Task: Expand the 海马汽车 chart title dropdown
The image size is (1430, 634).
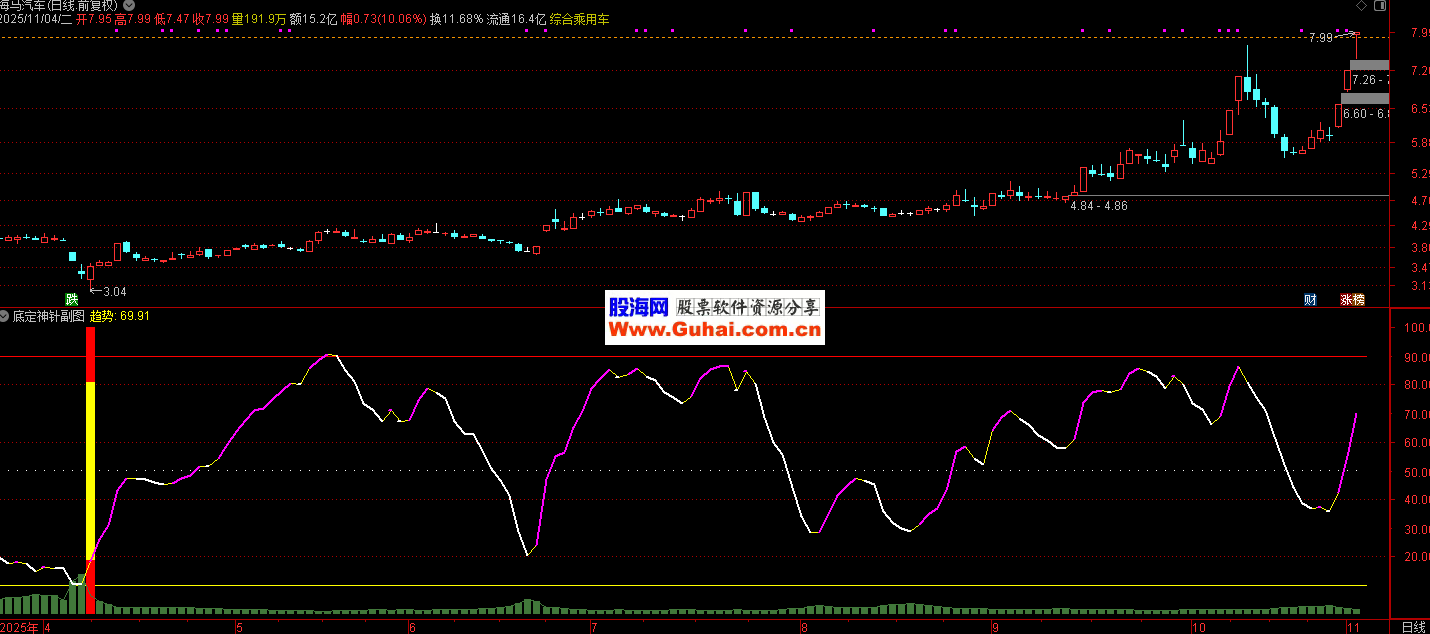Action: pyautogui.click(x=127, y=5)
